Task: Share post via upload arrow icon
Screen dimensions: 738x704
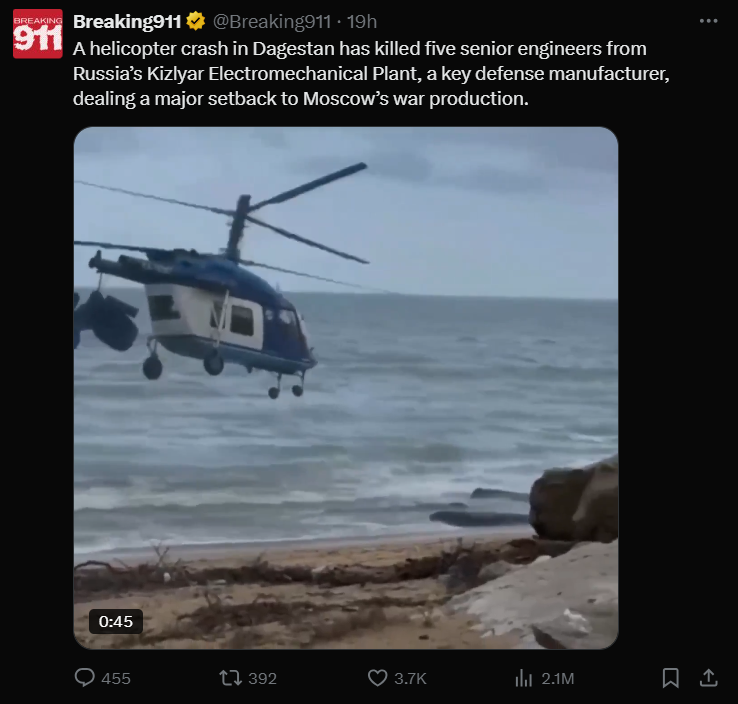Action: pyautogui.click(x=708, y=678)
